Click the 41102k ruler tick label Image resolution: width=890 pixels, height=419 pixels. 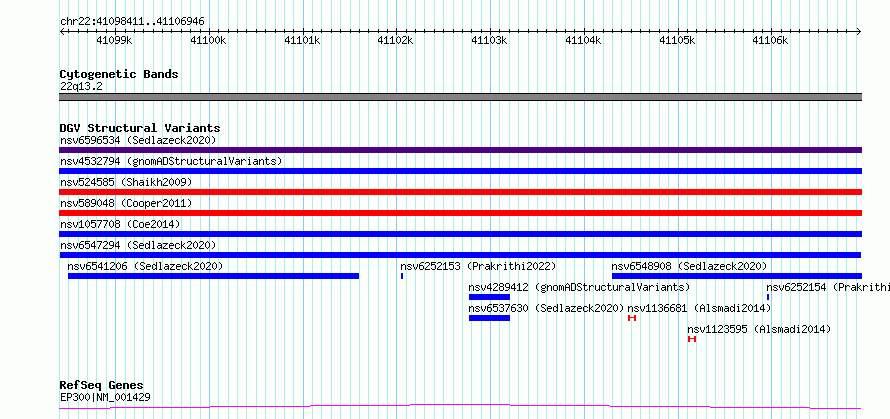click(396, 40)
